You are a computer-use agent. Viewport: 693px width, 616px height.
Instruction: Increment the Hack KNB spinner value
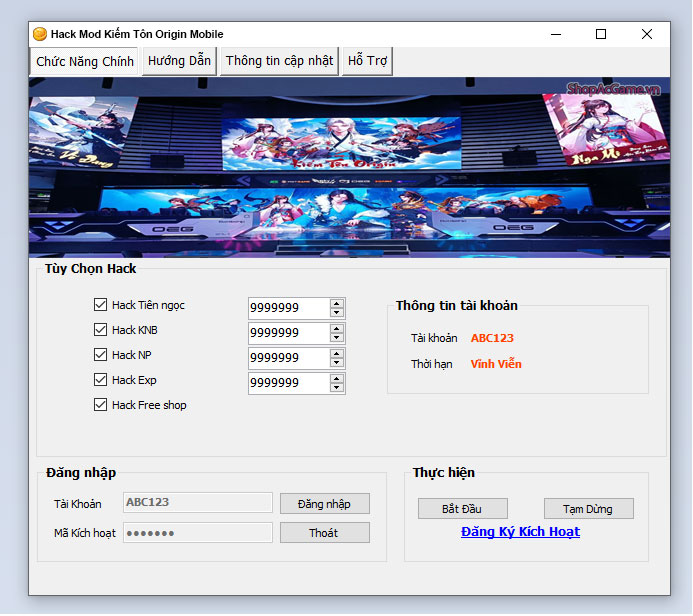pyautogui.click(x=337, y=329)
